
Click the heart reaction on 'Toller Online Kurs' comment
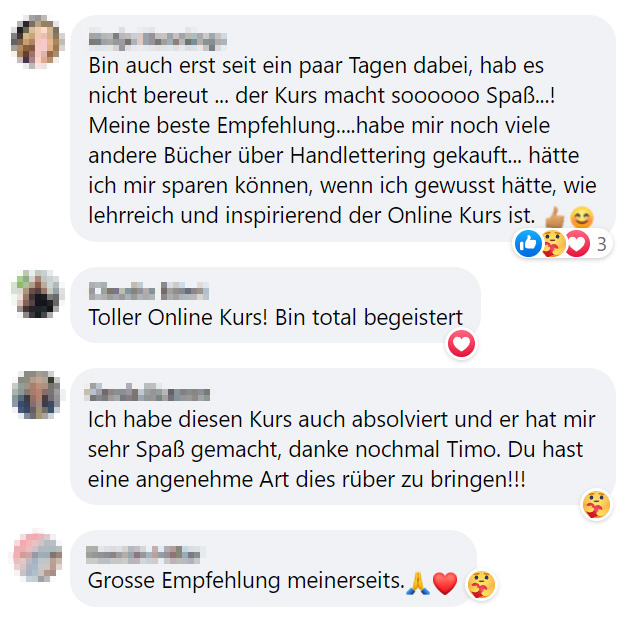pyautogui.click(x=461, y=344)
